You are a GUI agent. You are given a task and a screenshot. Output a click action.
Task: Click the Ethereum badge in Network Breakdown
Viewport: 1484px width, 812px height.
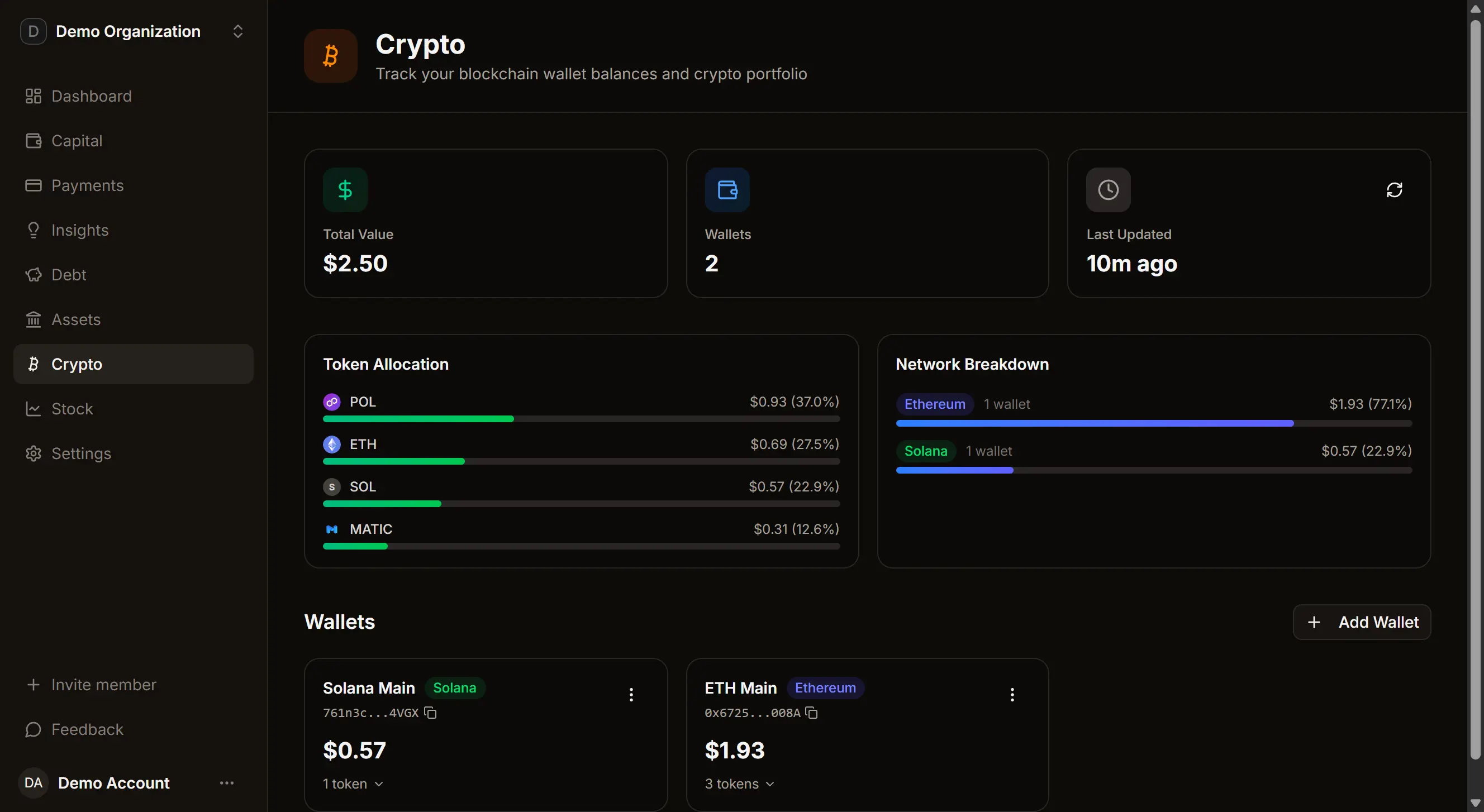pyautogui.click(x=934, y=404)
